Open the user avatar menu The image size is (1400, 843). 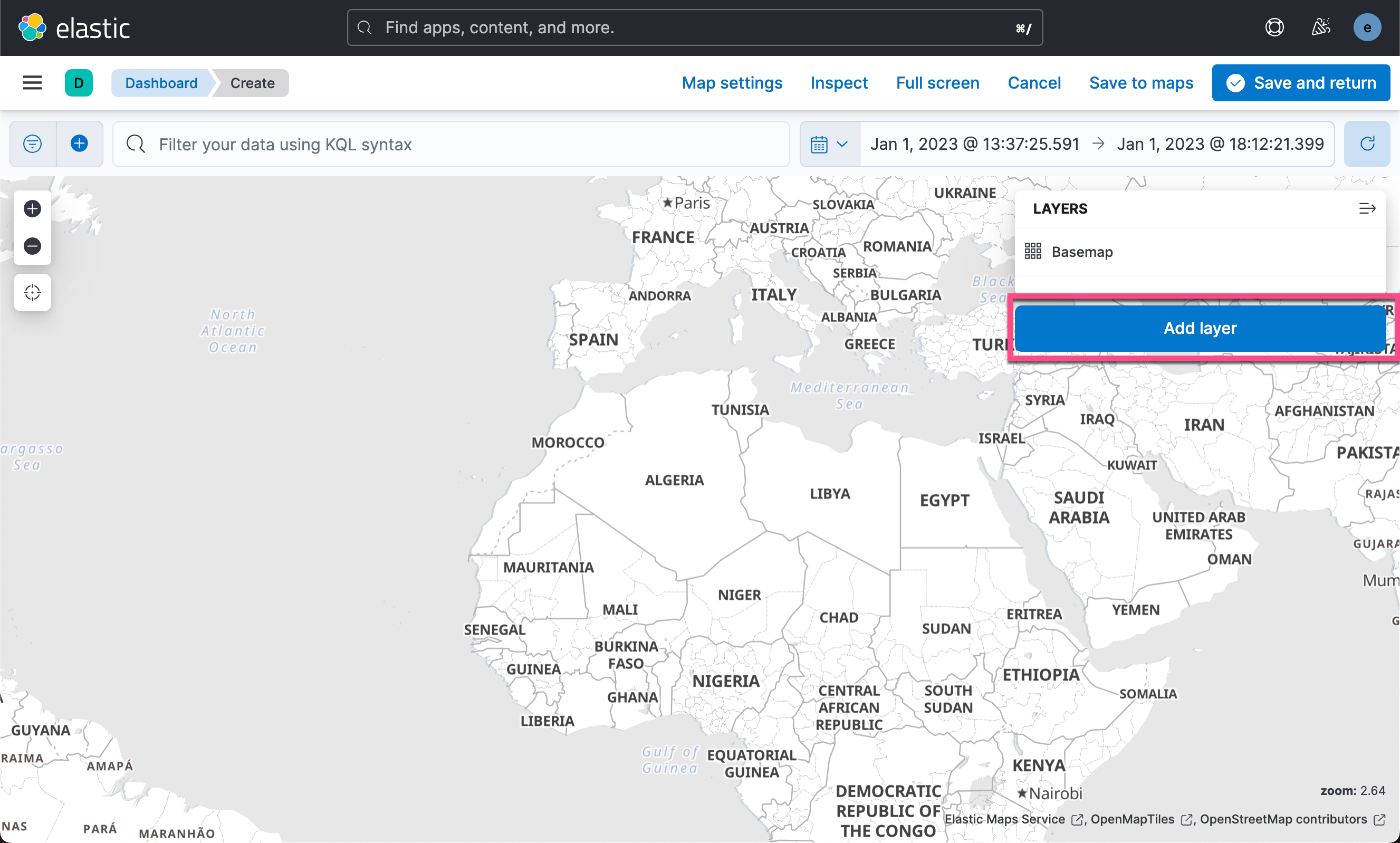coord(1366,27)
